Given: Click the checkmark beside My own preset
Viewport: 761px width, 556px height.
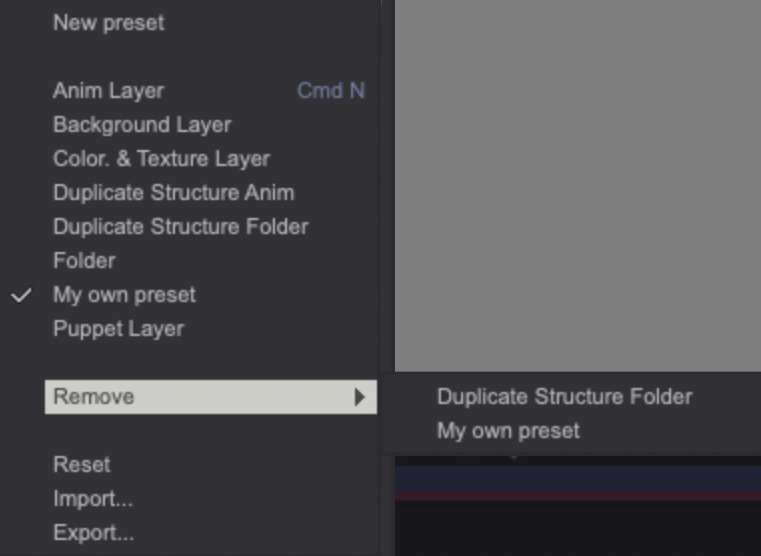Looking at the screenshot, I should click(x=21, y=295).
